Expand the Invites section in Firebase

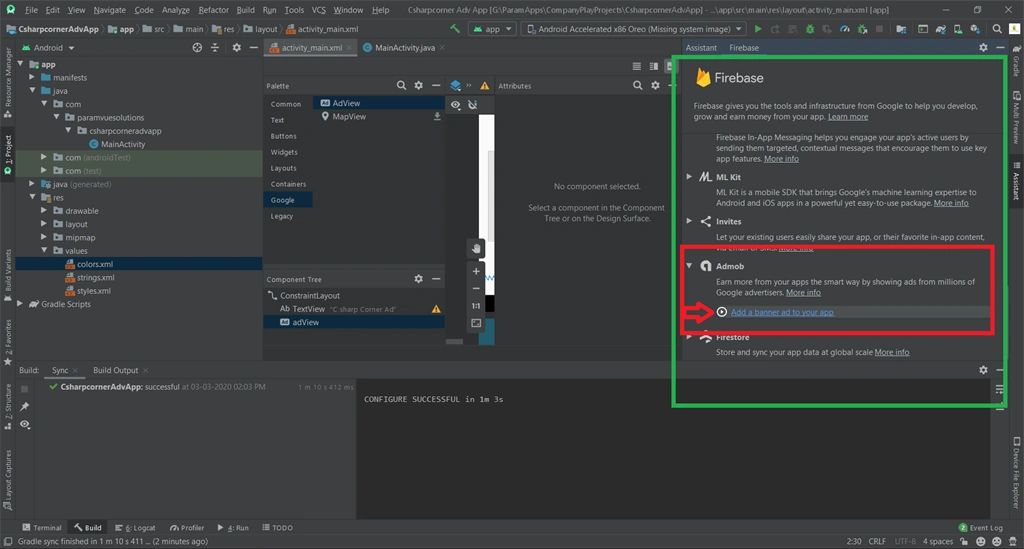(689, 221)
